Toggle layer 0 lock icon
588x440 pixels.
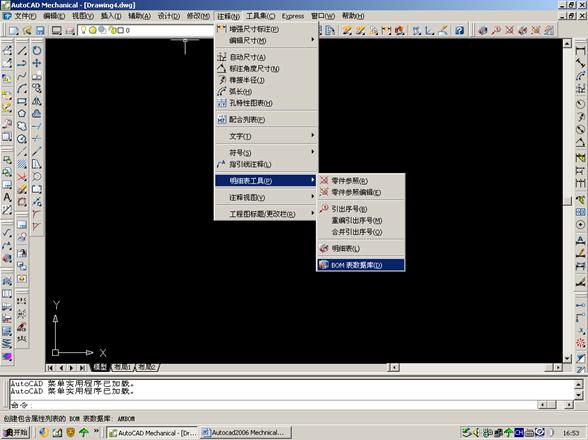112,30
